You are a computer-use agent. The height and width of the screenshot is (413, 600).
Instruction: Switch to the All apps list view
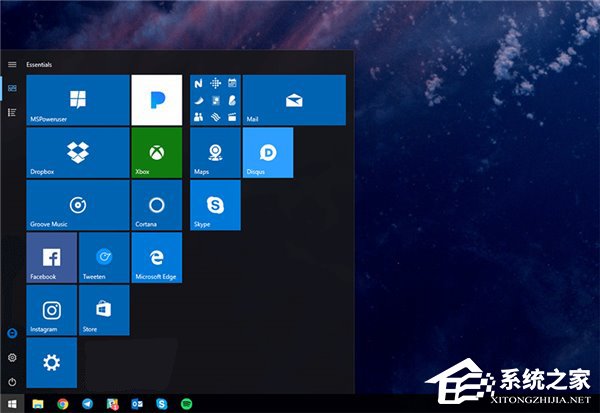coord(12,113)
